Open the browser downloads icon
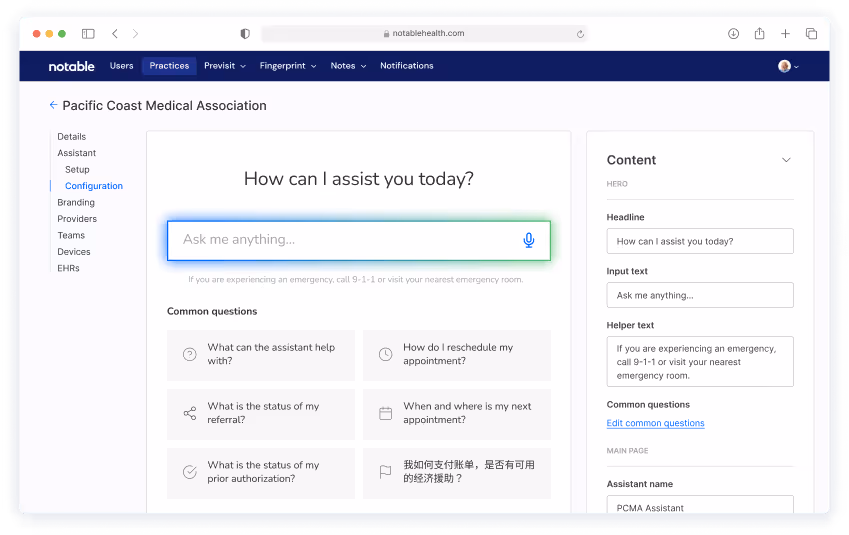 coord(733,34)
